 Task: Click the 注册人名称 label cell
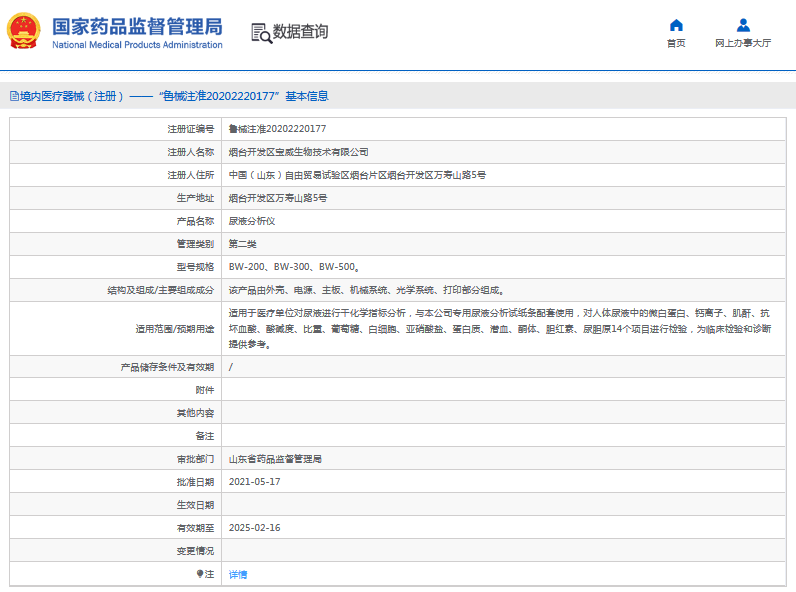click(x=115, y=152)
